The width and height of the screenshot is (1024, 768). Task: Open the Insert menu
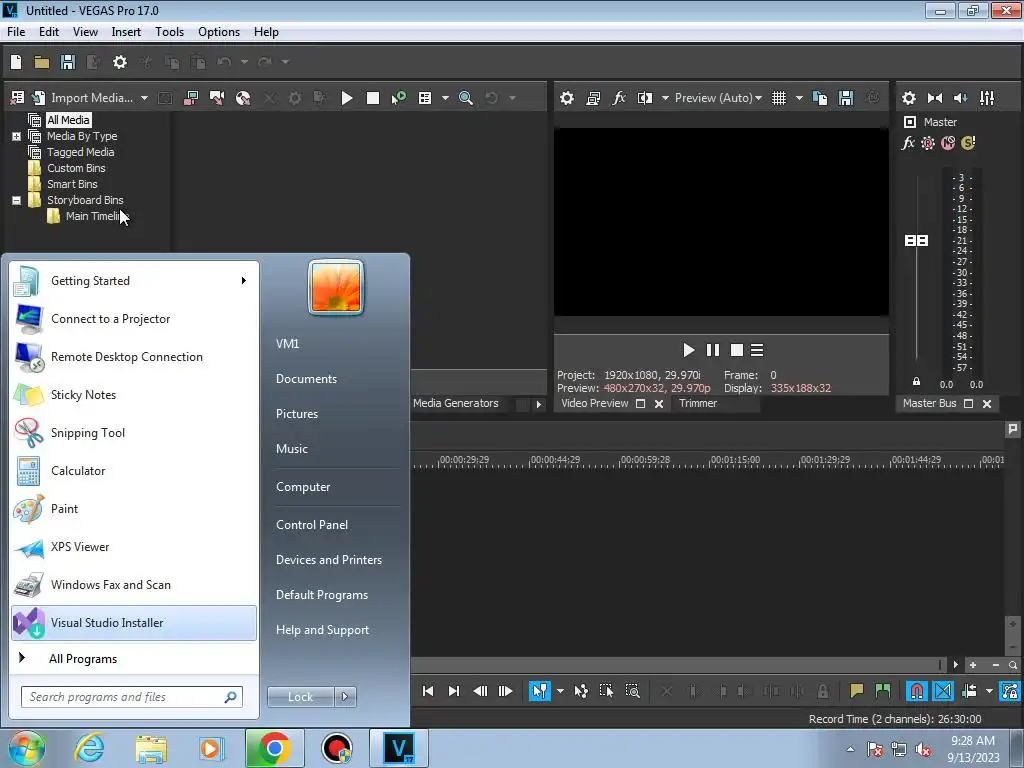point(126,32)
